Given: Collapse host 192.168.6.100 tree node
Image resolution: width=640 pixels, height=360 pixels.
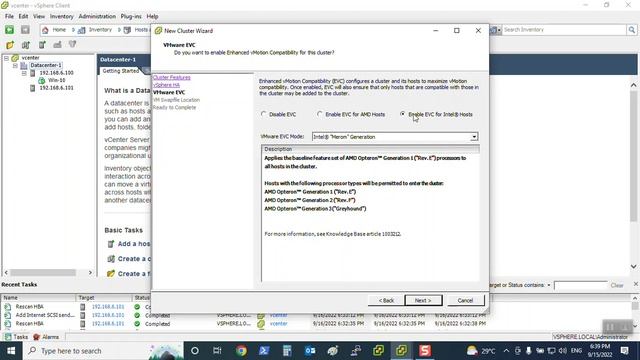Looking at the screenshot, I should point(24,73).
